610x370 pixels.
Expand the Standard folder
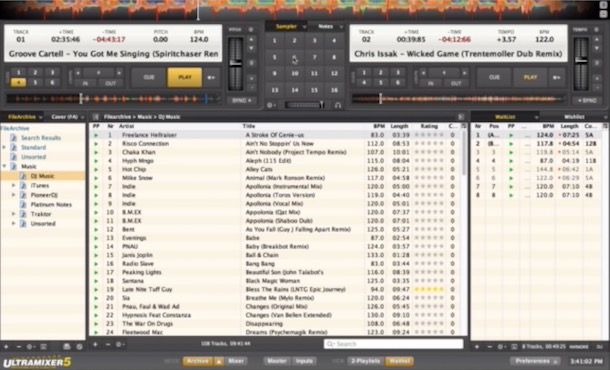point(4,147)
